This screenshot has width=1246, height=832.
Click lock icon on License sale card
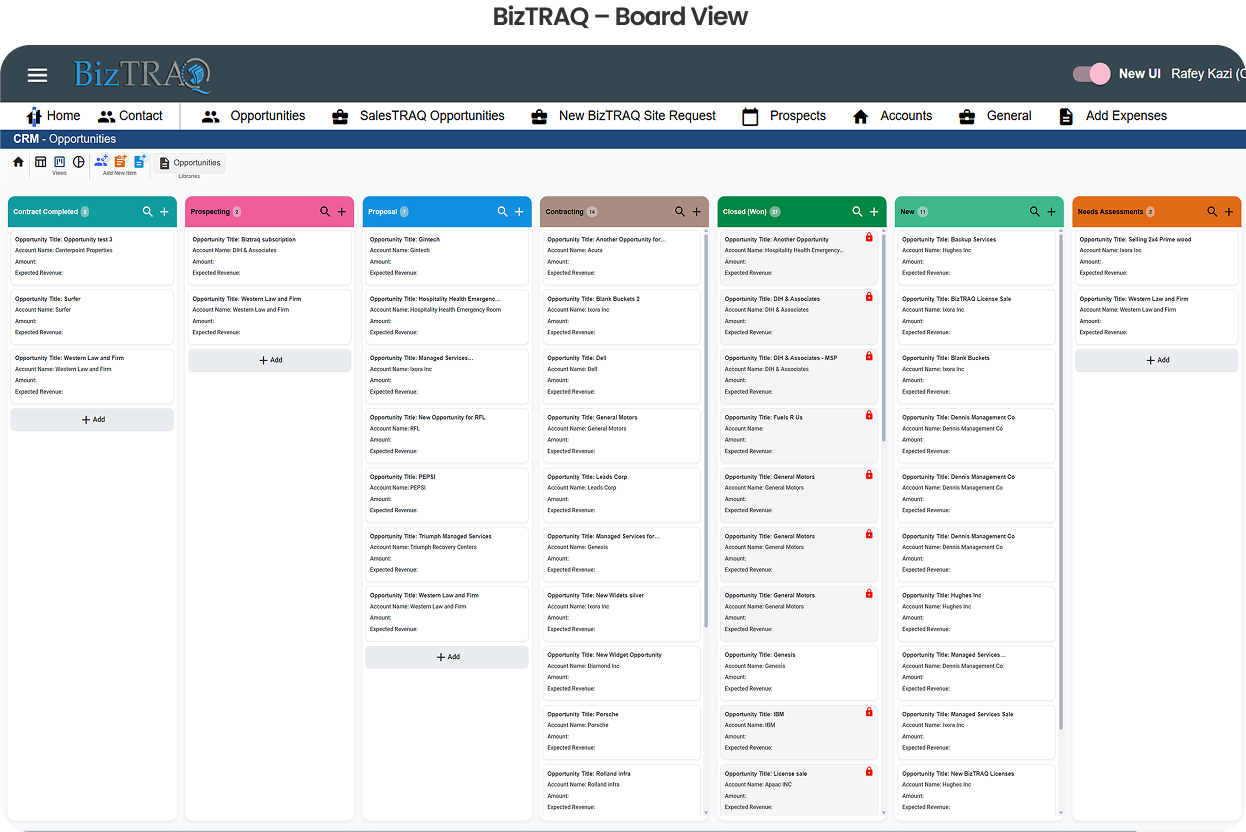click(869, 772)
